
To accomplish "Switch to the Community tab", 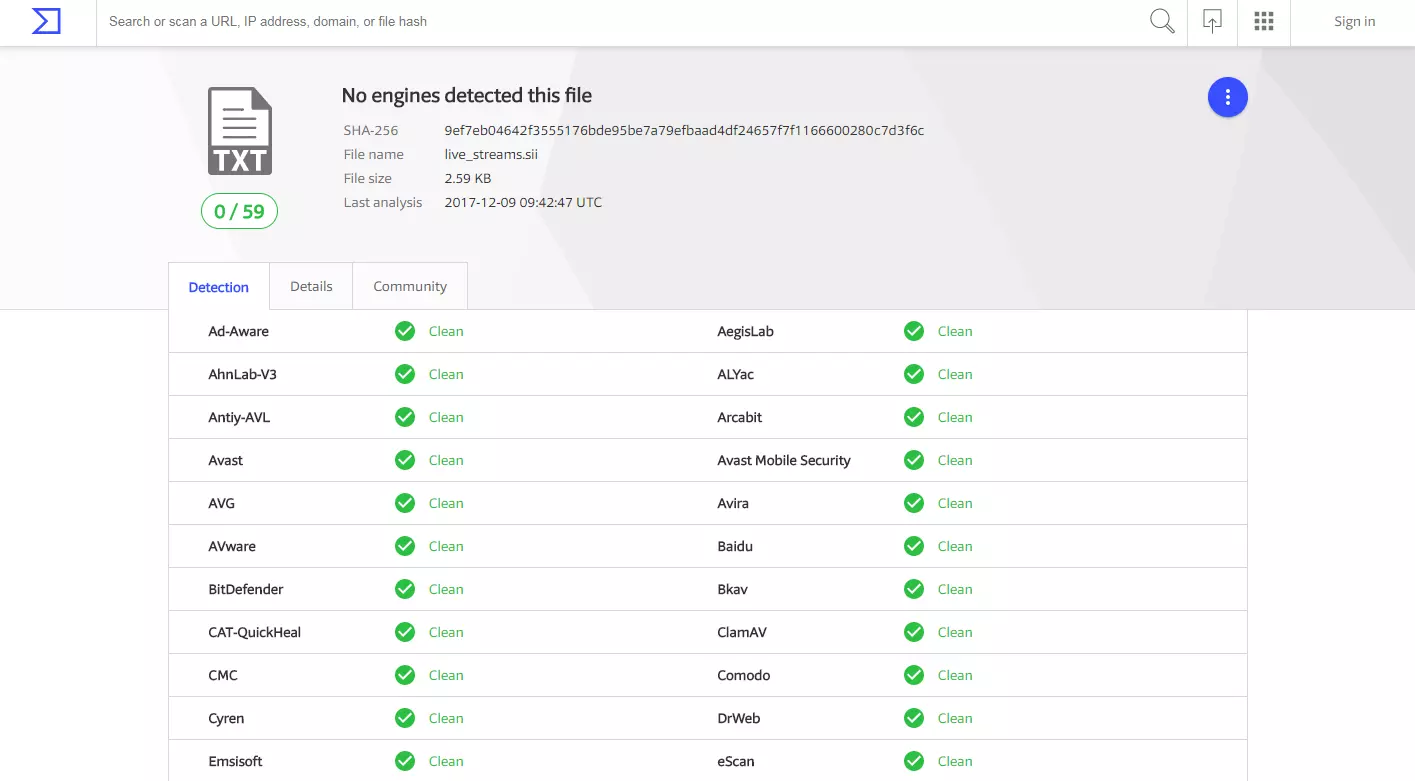I will 410,286.
